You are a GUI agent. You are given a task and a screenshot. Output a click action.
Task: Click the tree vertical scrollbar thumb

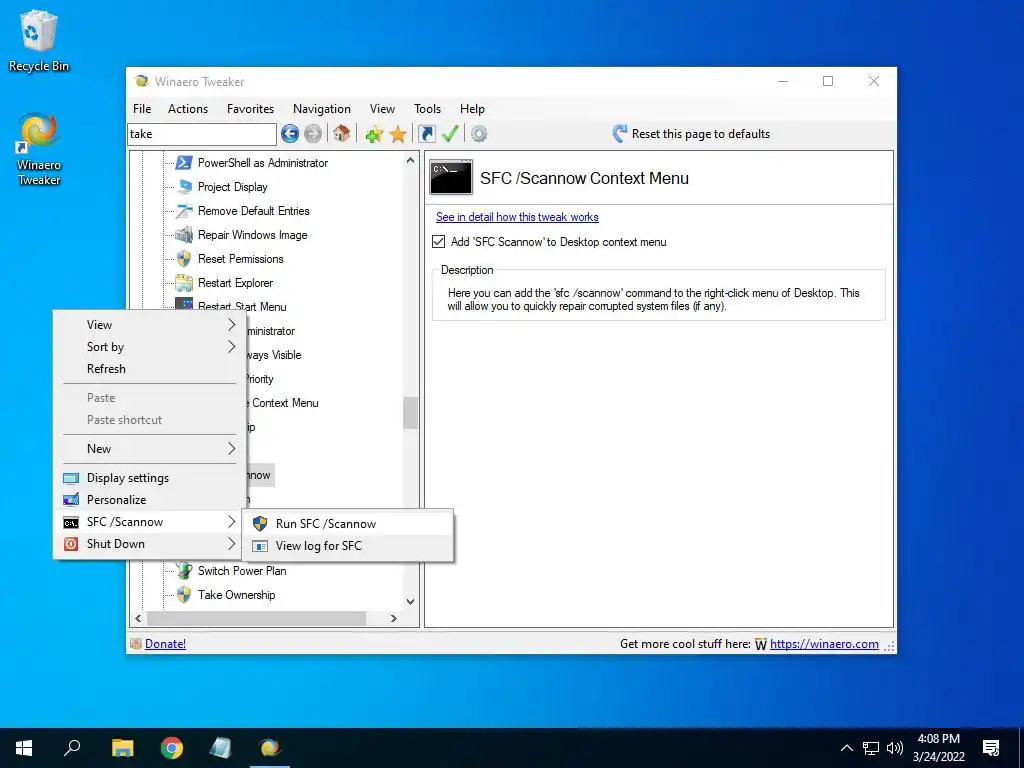tap(410, 413)
